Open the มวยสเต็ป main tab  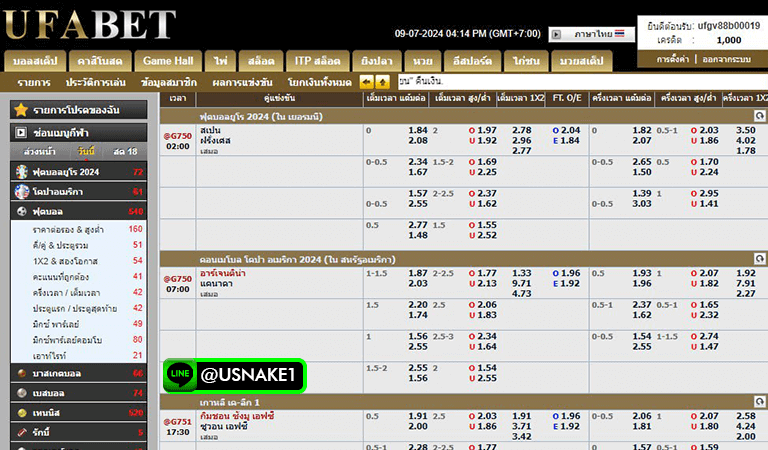click(581, 61)
